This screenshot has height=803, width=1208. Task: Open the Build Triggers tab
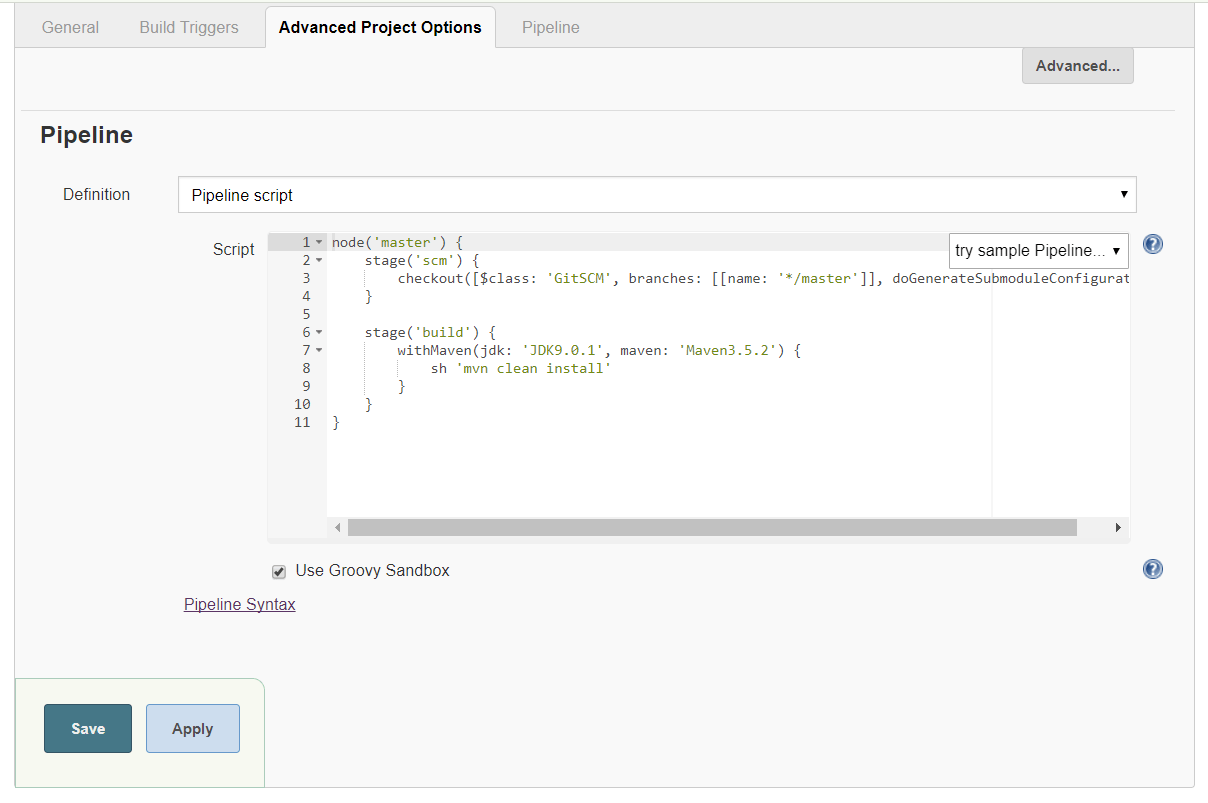point(188,27)
